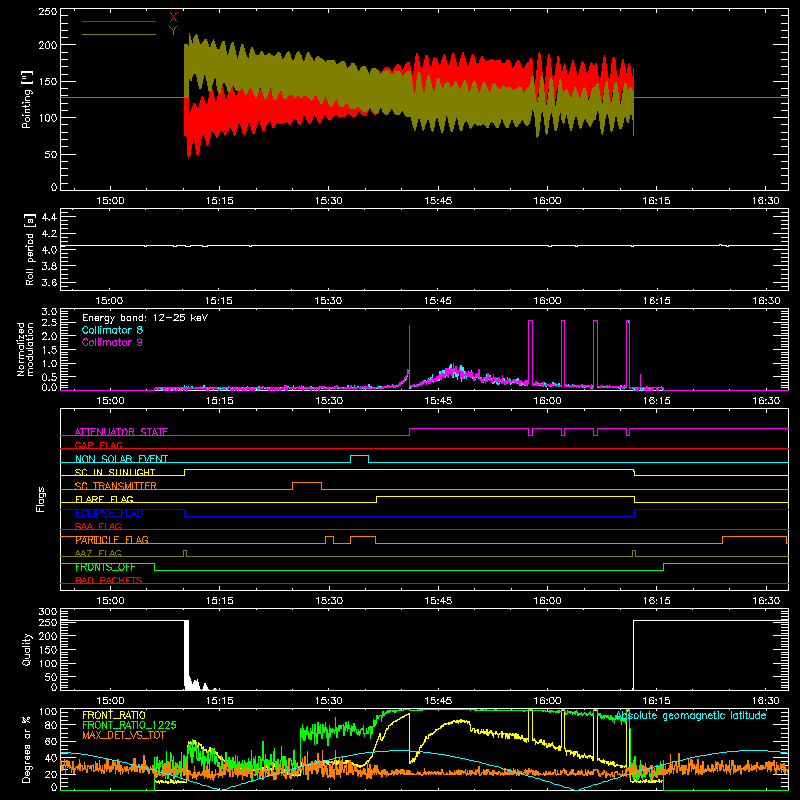
Task: Click the NON_SOLAR_EVENT flag label
Action: (121, 459)
